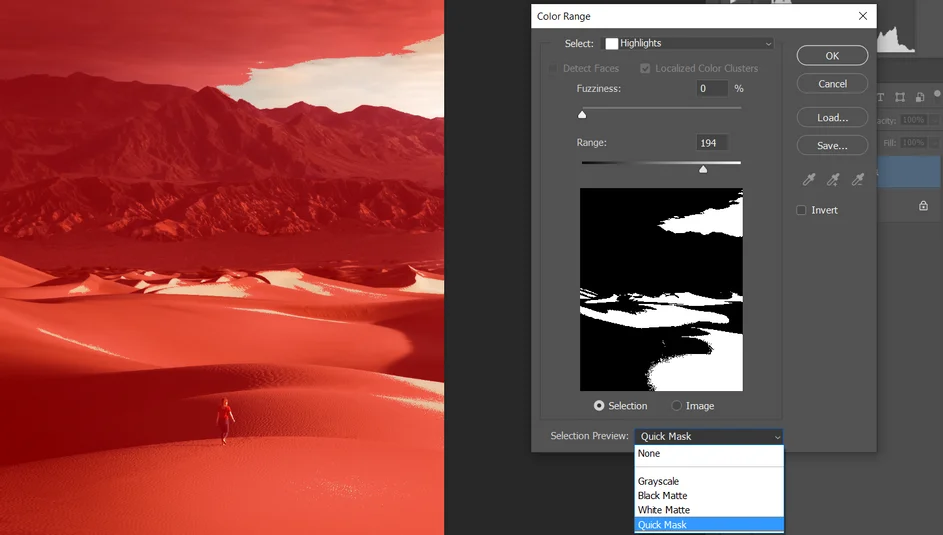Click the Range slider handle

click(x=703, y=169)
